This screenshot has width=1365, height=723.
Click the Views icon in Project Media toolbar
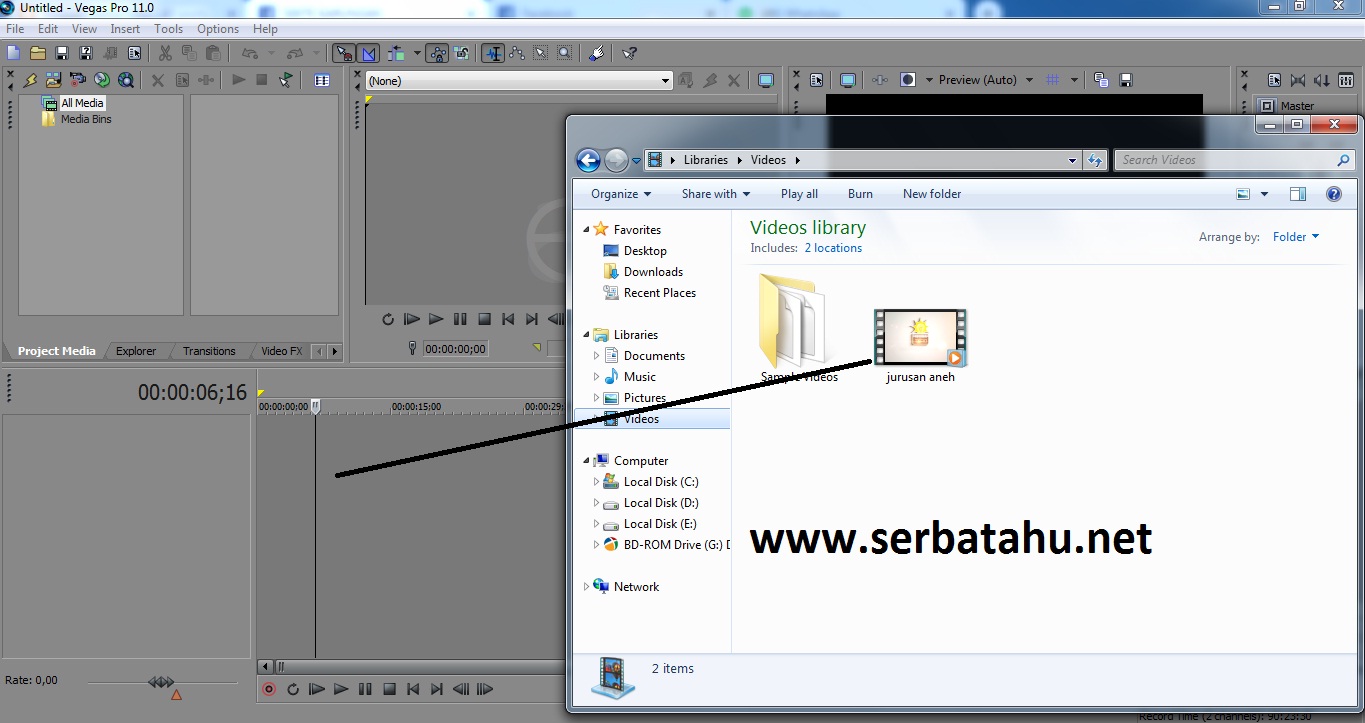point(322,80)
